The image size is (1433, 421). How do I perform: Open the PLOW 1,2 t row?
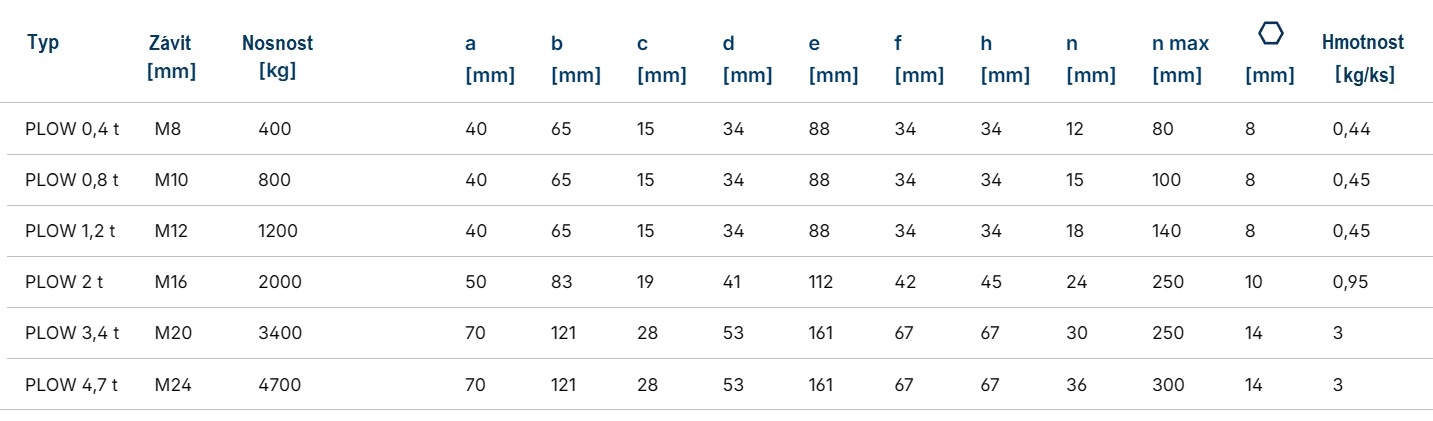tap(716, 231)
